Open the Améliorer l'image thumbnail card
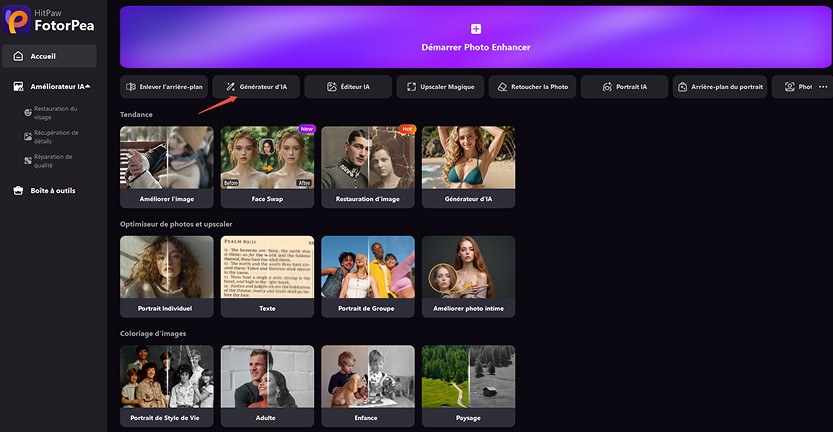 [x=167, y=167]
